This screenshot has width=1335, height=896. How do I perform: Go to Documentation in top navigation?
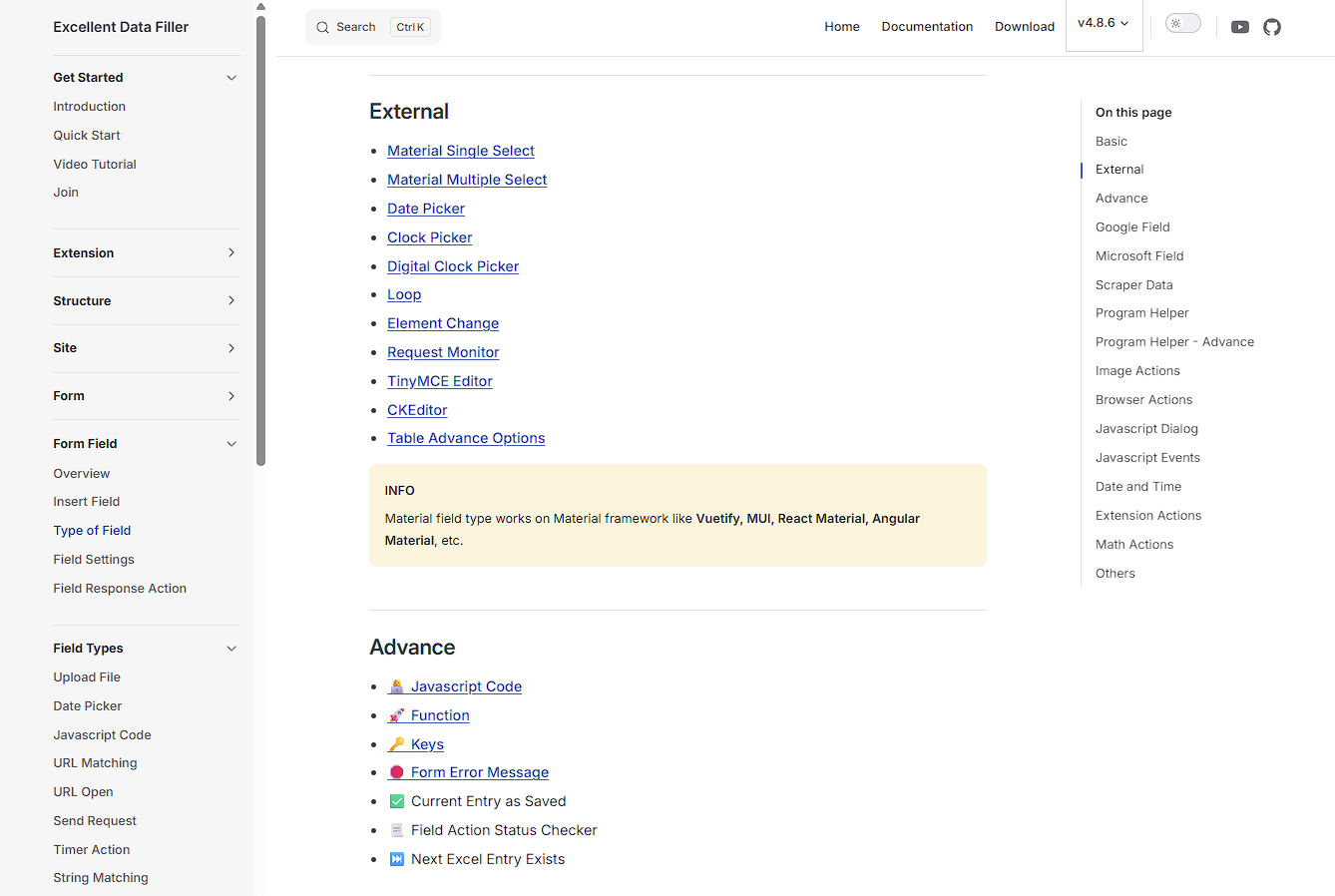point(927,27)
